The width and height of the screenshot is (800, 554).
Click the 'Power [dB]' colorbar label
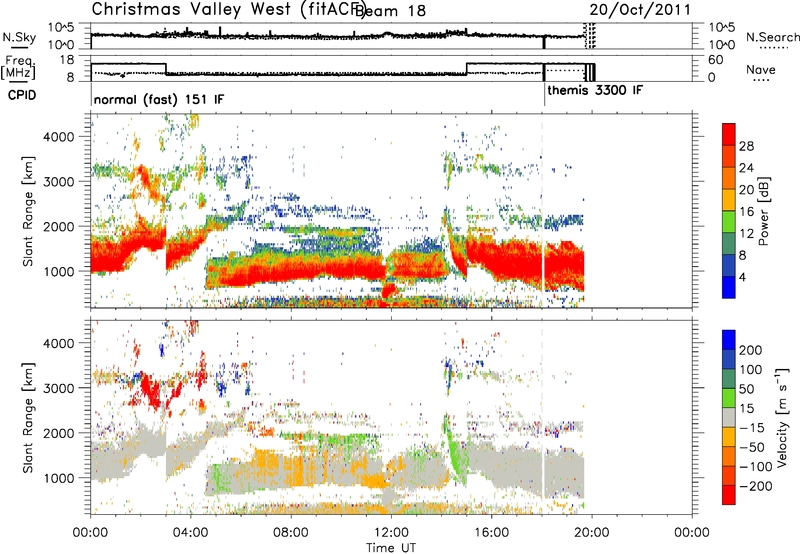pyautogui.click(x=763, y=211)
